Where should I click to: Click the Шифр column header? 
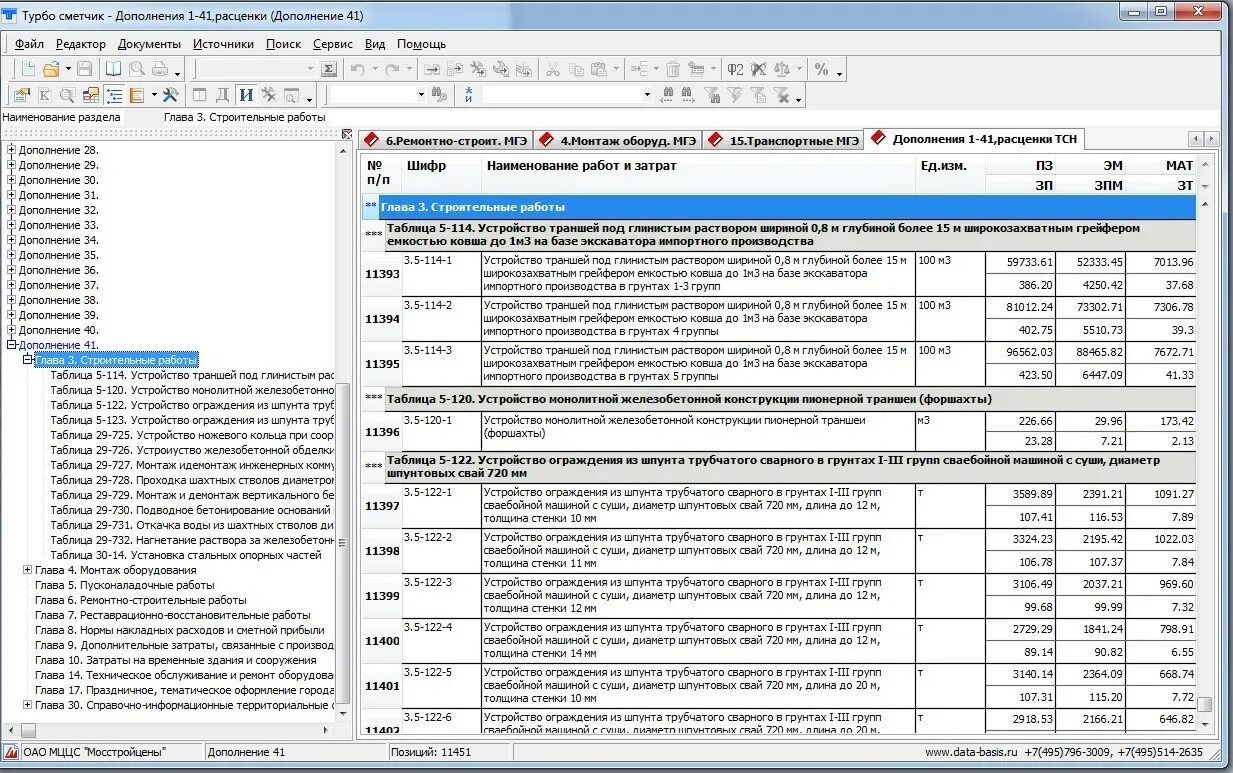pyautogui.click(x=443, y=175)
